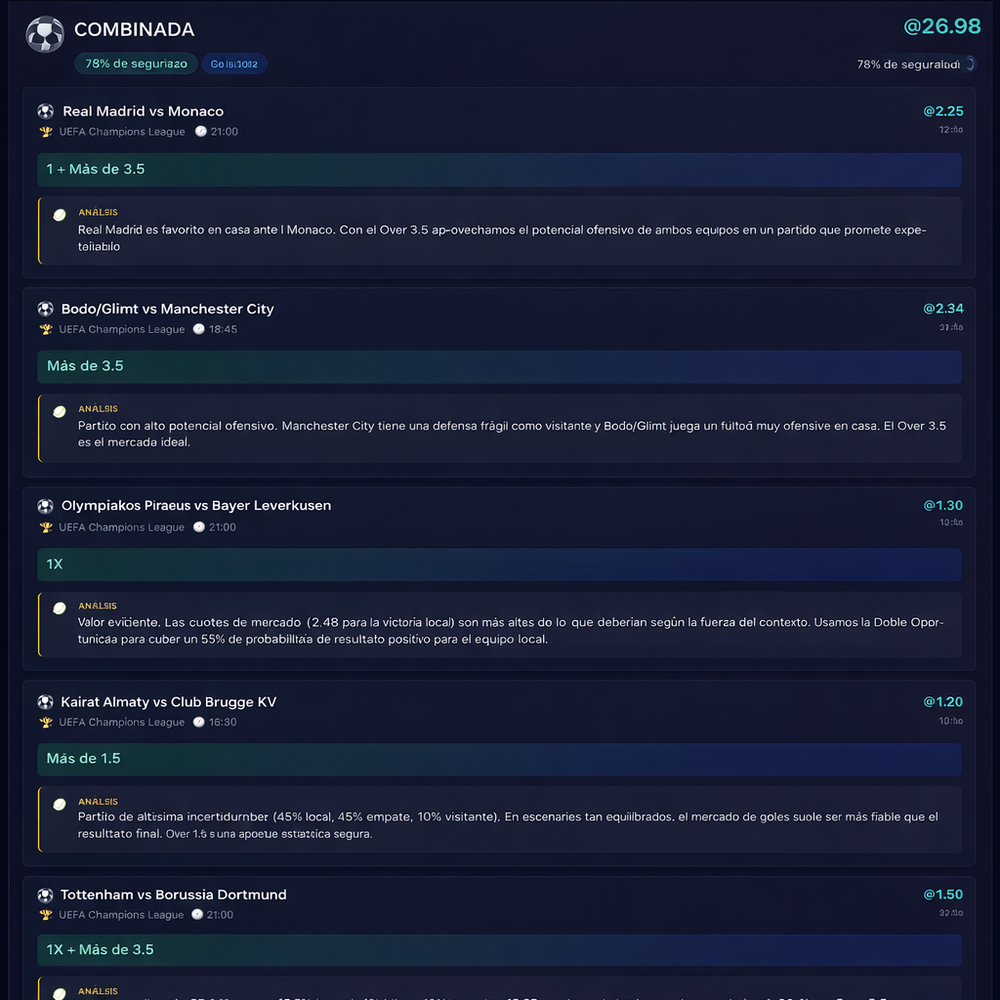
Task: Click clock icon beside 21:00 in Olympiakos match
Action: (x=199, y=527)
